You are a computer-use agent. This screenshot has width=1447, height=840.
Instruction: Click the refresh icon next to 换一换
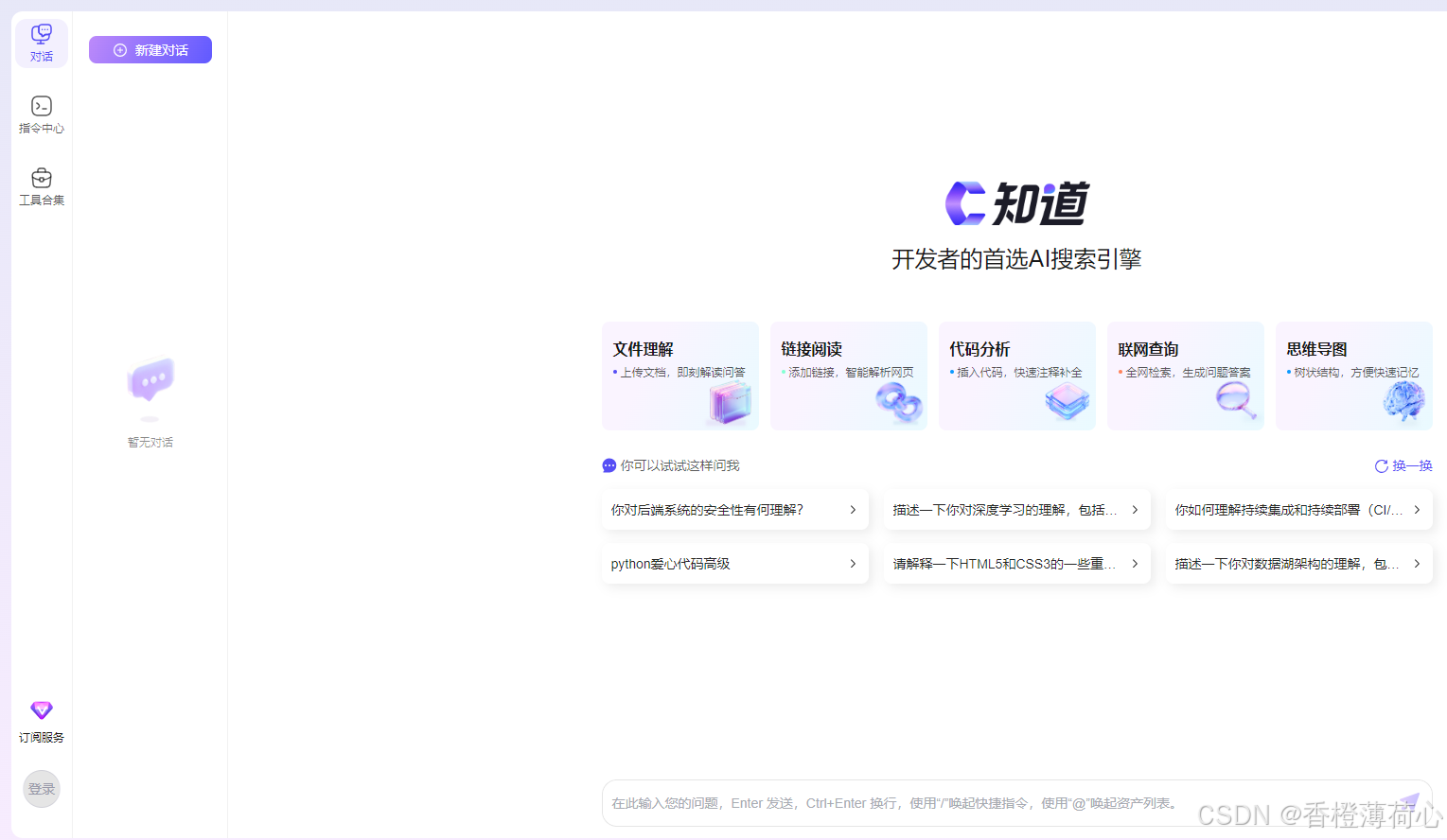[1382, 466]
